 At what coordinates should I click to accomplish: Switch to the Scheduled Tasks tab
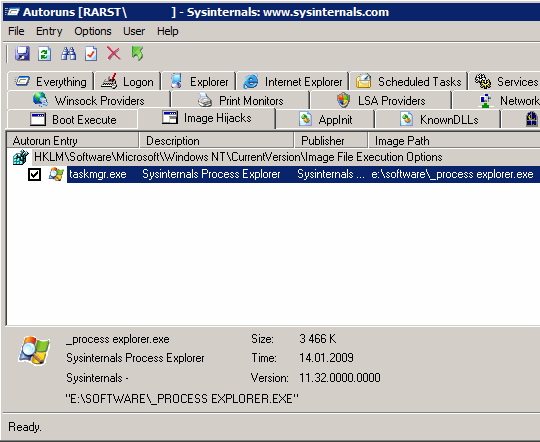pyautogui.click(x=408, y=82)
